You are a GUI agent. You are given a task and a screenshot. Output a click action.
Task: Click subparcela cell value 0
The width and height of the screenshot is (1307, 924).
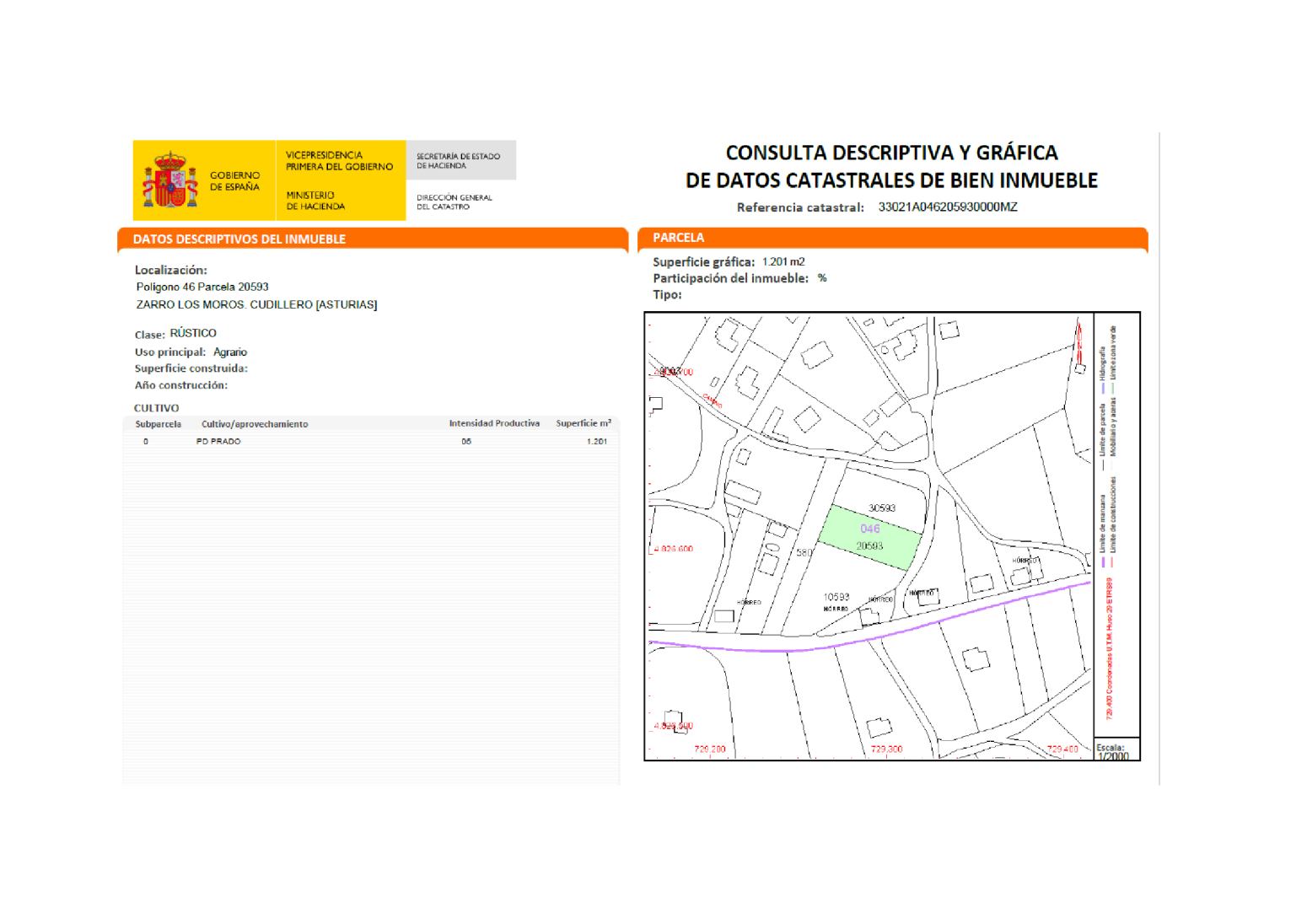[x=146, y=441]
